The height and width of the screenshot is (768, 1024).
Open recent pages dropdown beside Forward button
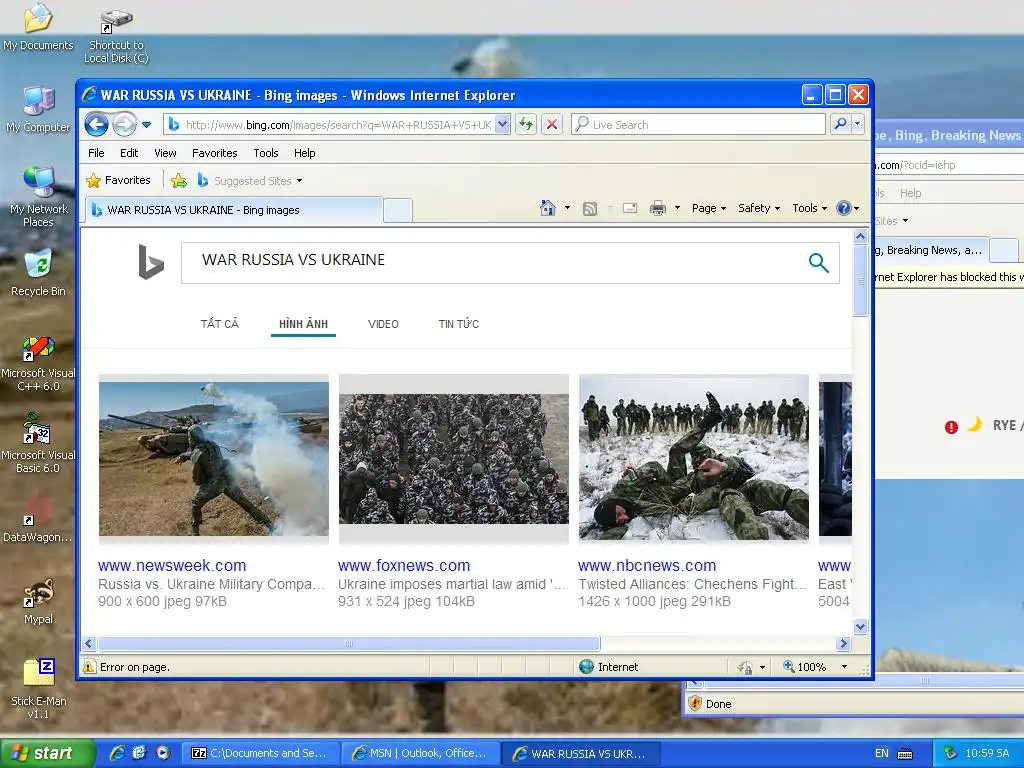(x=146, y=124)
